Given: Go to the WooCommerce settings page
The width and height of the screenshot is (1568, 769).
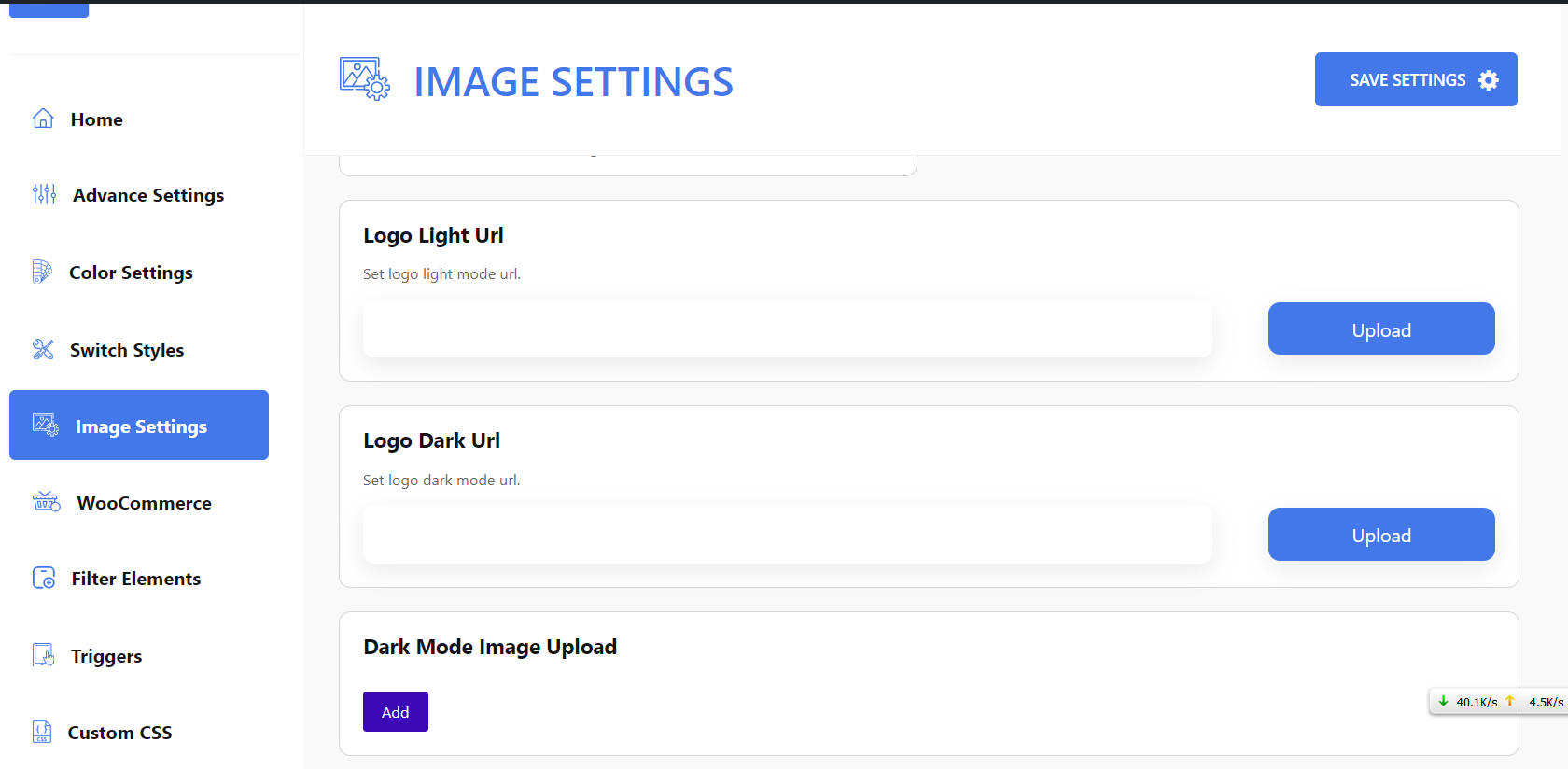Looking at the screenshot, I should point(144,503).
